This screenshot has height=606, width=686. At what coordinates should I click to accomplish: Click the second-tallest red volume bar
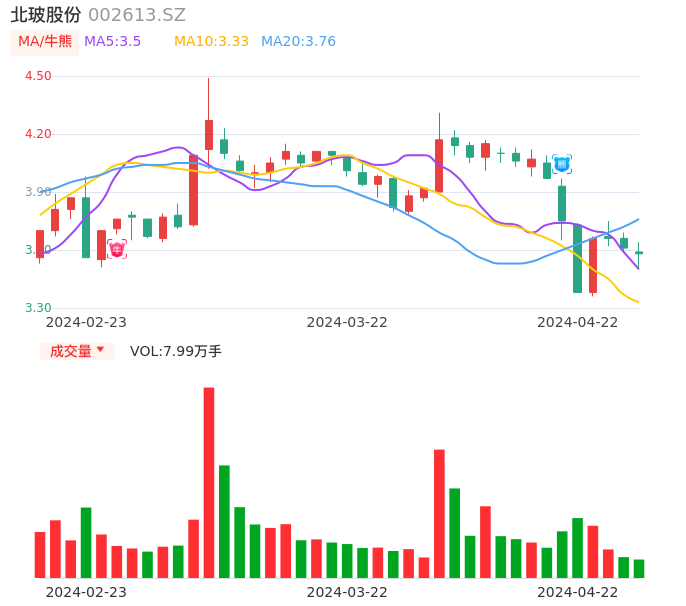click(439, 513)
